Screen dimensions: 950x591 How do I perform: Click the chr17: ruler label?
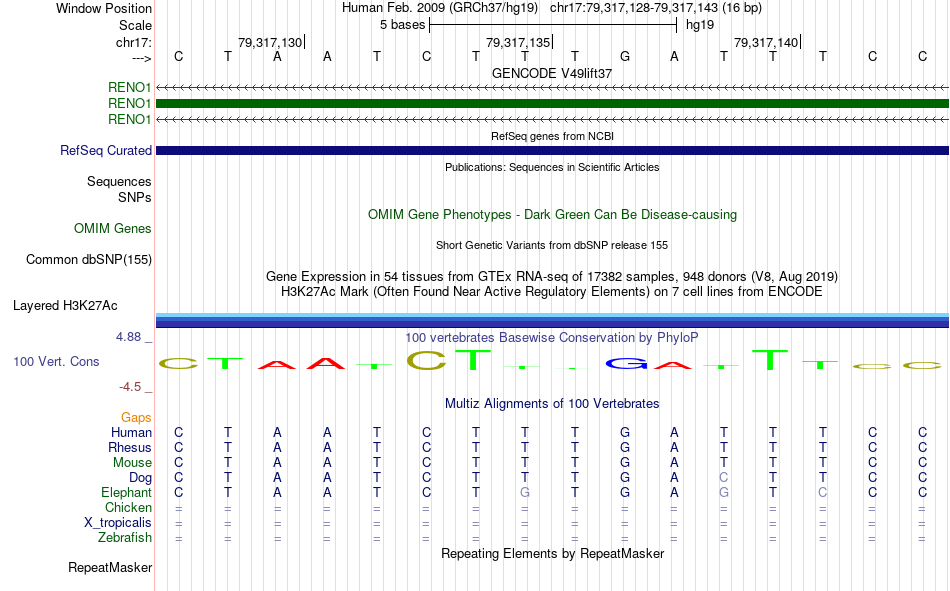coord(133,42)
